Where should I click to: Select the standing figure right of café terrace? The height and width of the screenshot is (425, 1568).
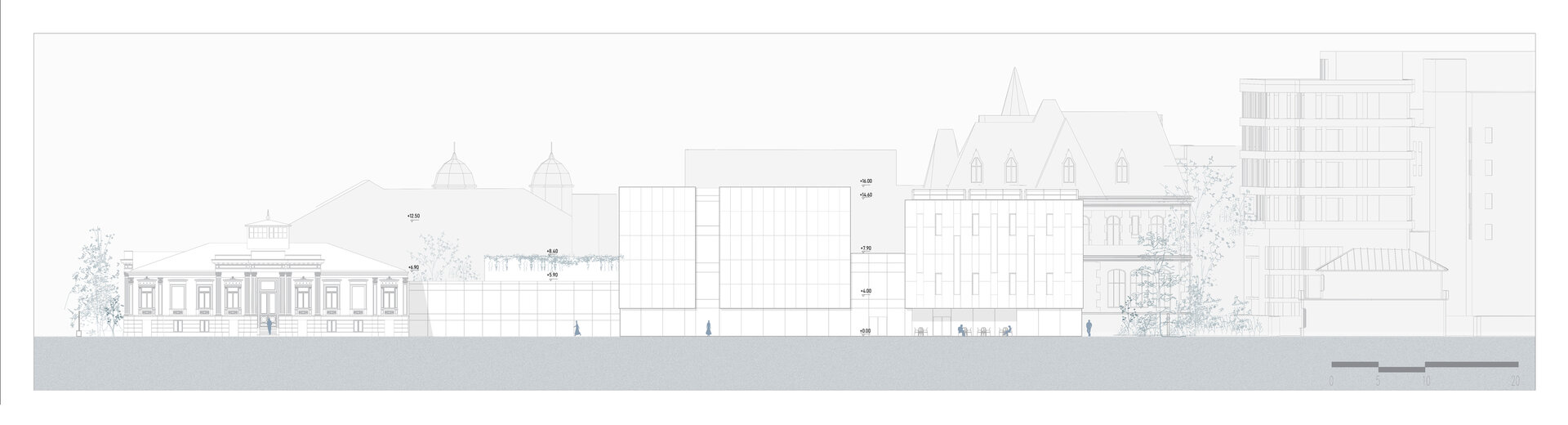coord(1089,328)
